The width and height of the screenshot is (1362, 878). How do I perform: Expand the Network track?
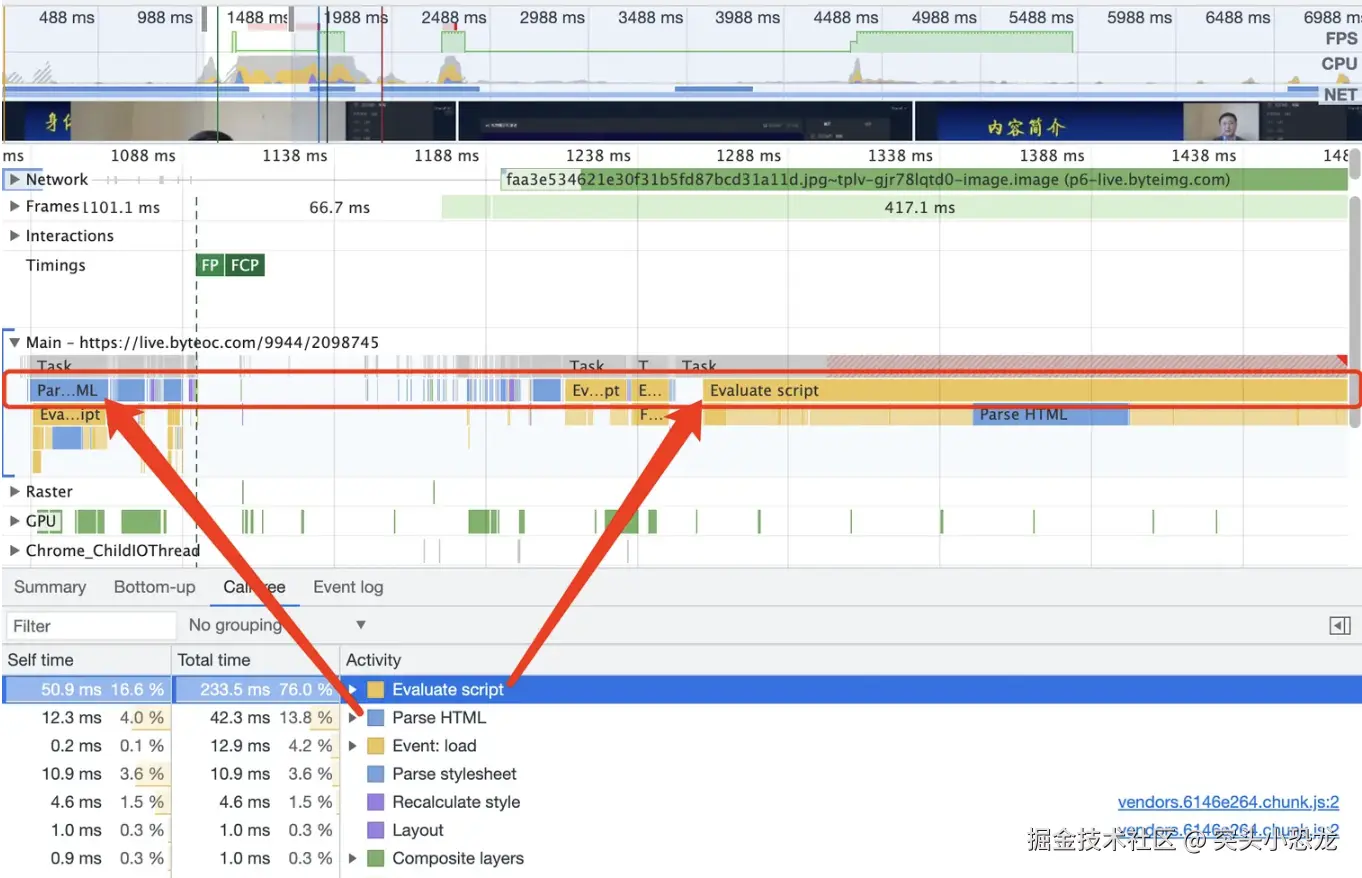[x=15, y=180]
